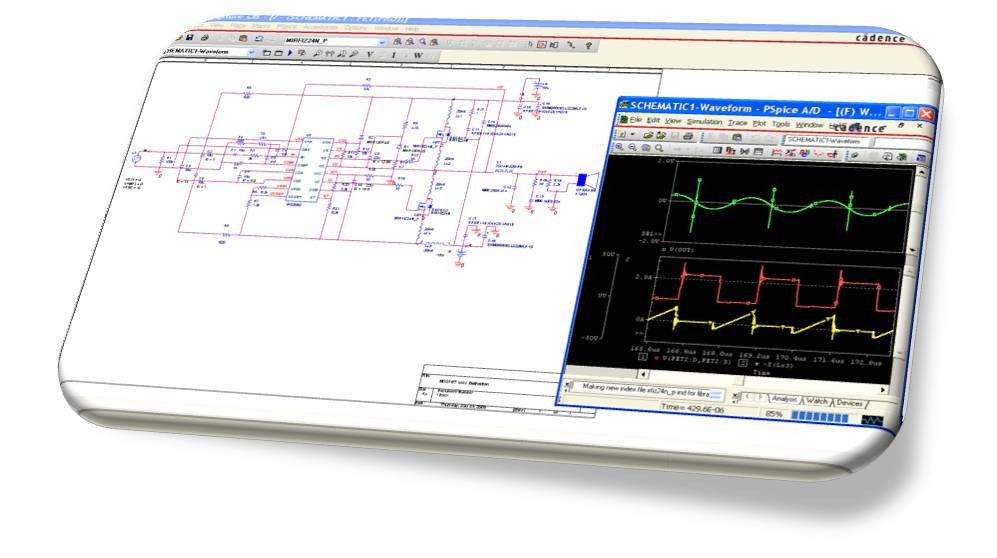Click the Power marker W button in Capture
This screenshot has height=558, width=997.
[x=417, y=55]
